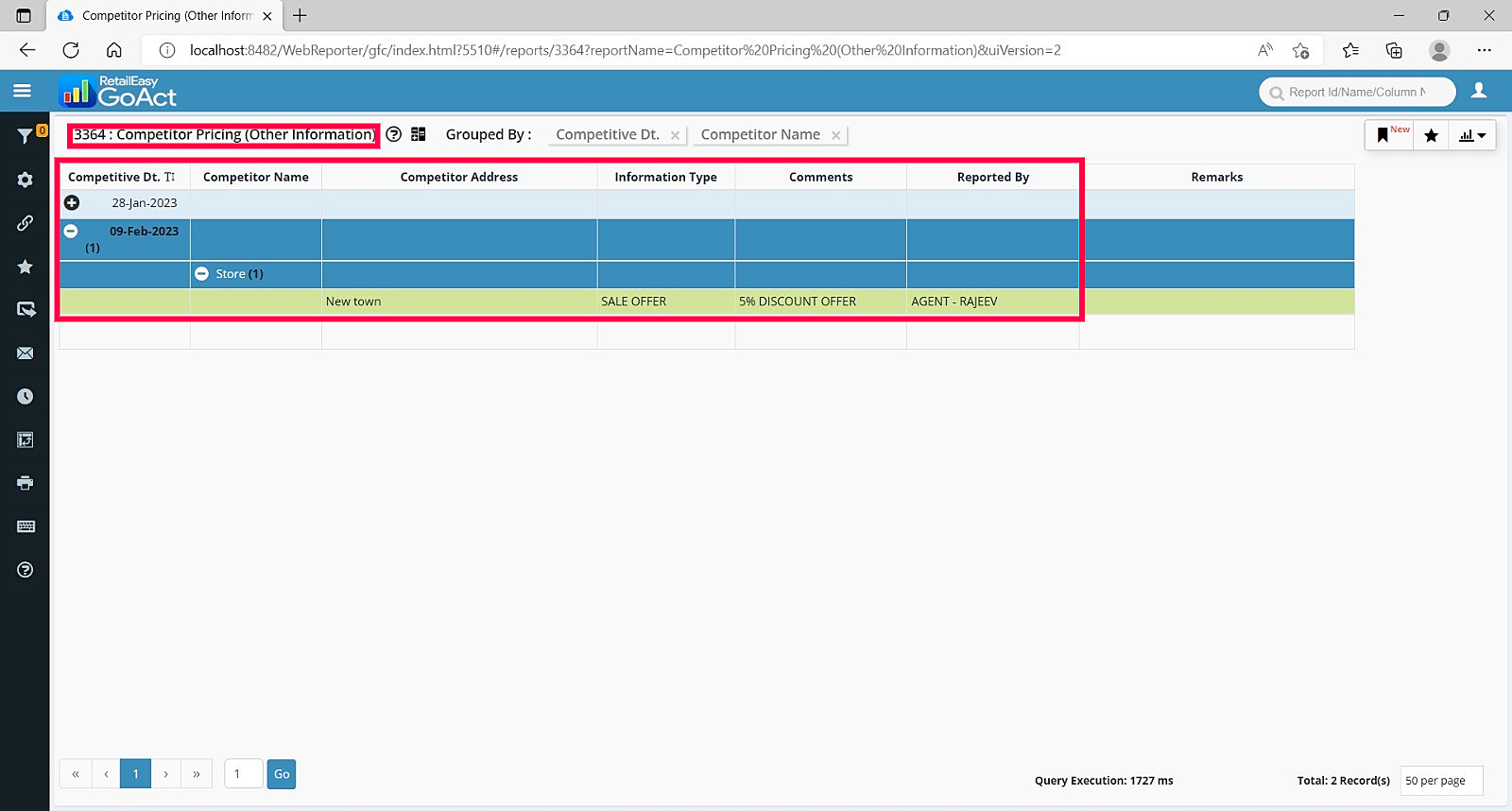Open browser tab actions menu
The image size is (1512, 811).
click(24, 15)
